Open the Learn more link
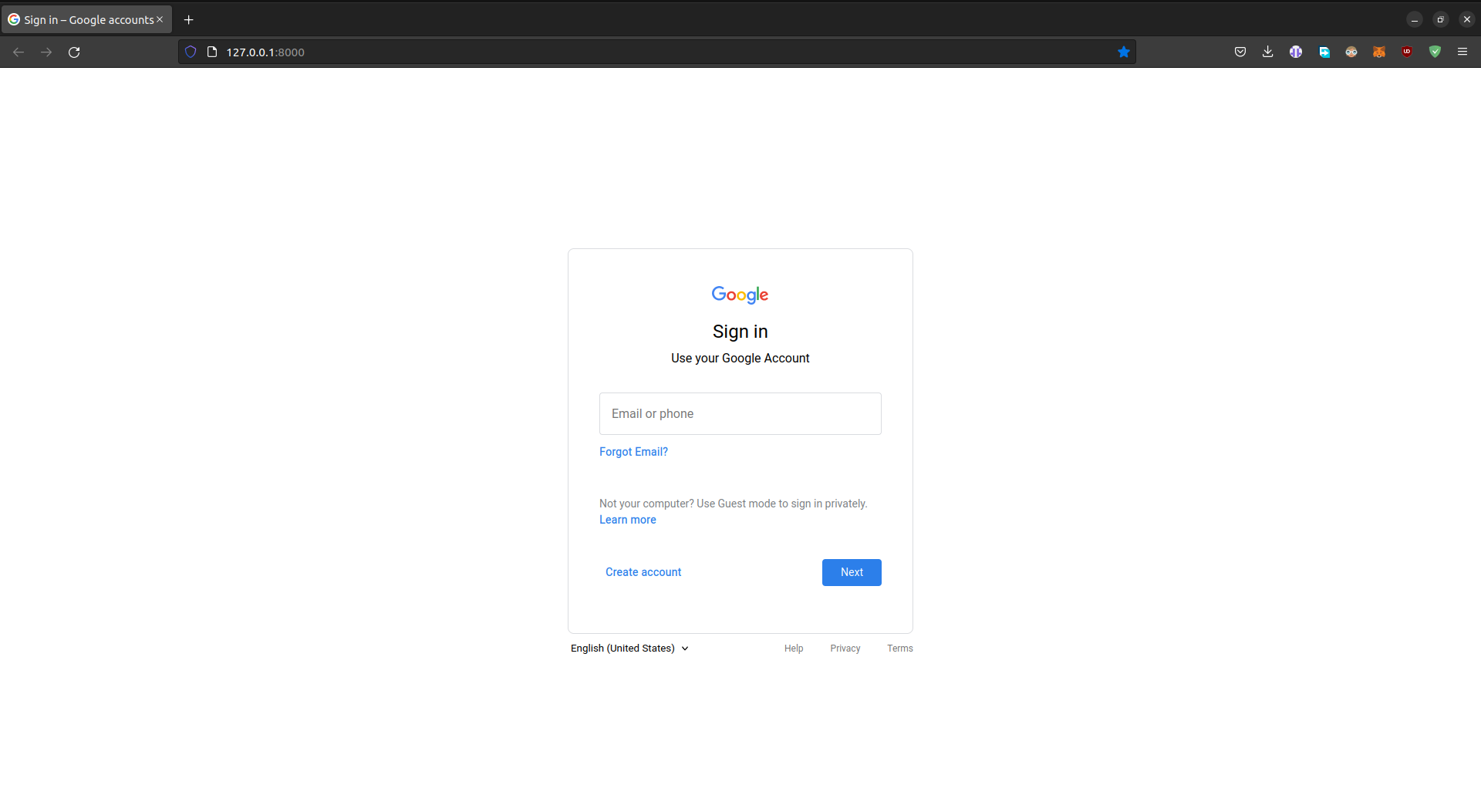The width and height of the screenshot is (1481, 812). point(628,520)
